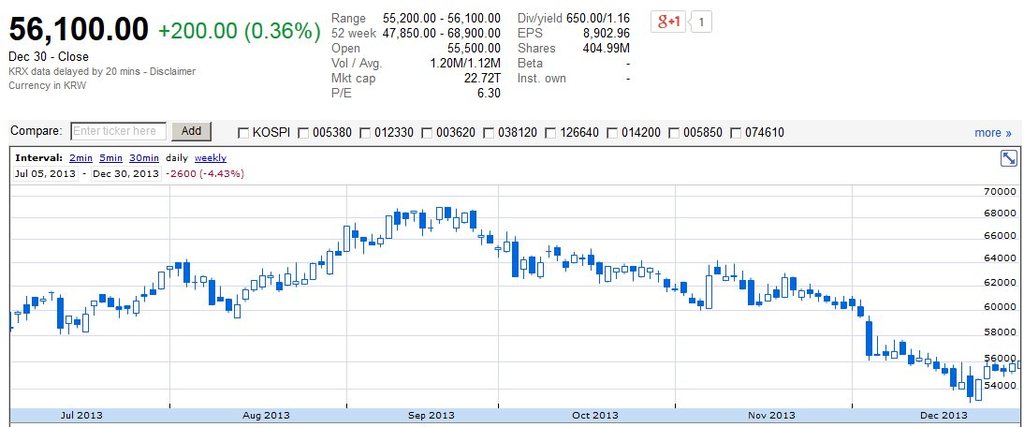The image size is (1024, 427).
Task: Click the Add compare button
Action: 191,131
